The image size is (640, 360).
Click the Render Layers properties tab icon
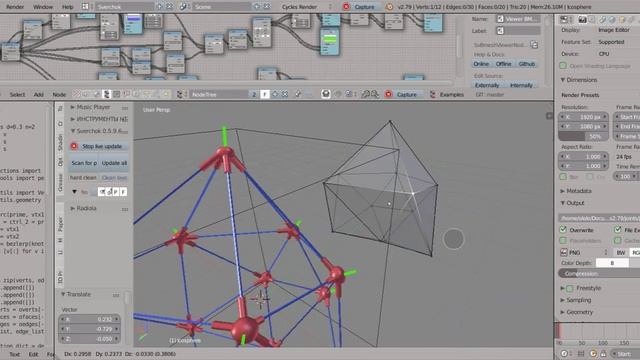pos(592,20)
